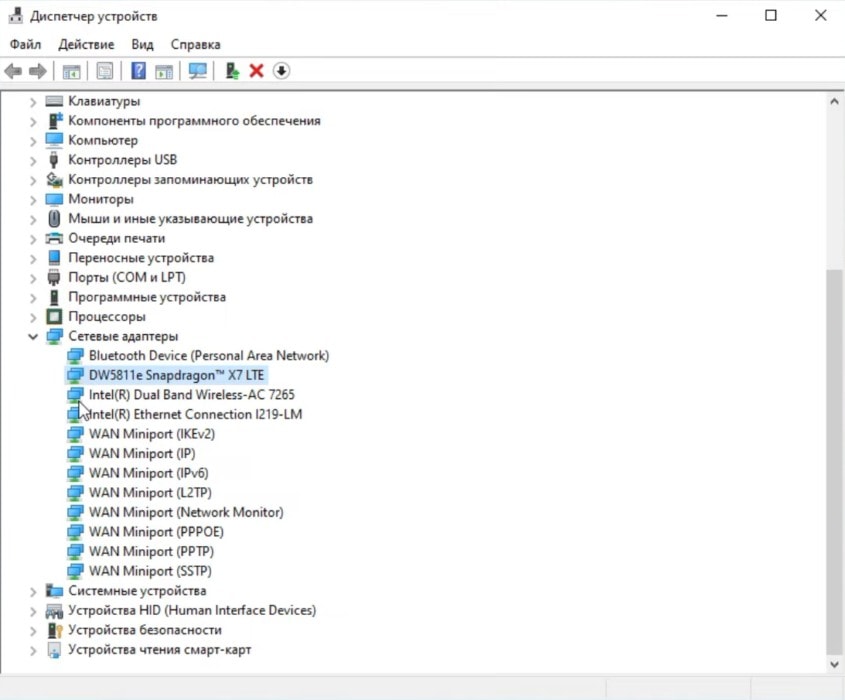Open the blue question mark help icon
The image size is (845, 700).
tap(139, 71)
